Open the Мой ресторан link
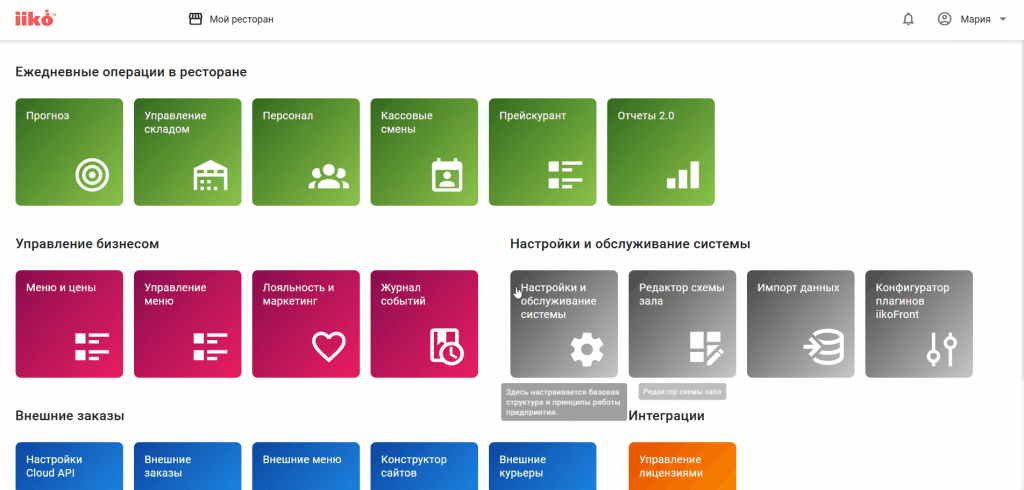Screen dimensions: 1024x490 pyautogui.click(x=242, y=20)
